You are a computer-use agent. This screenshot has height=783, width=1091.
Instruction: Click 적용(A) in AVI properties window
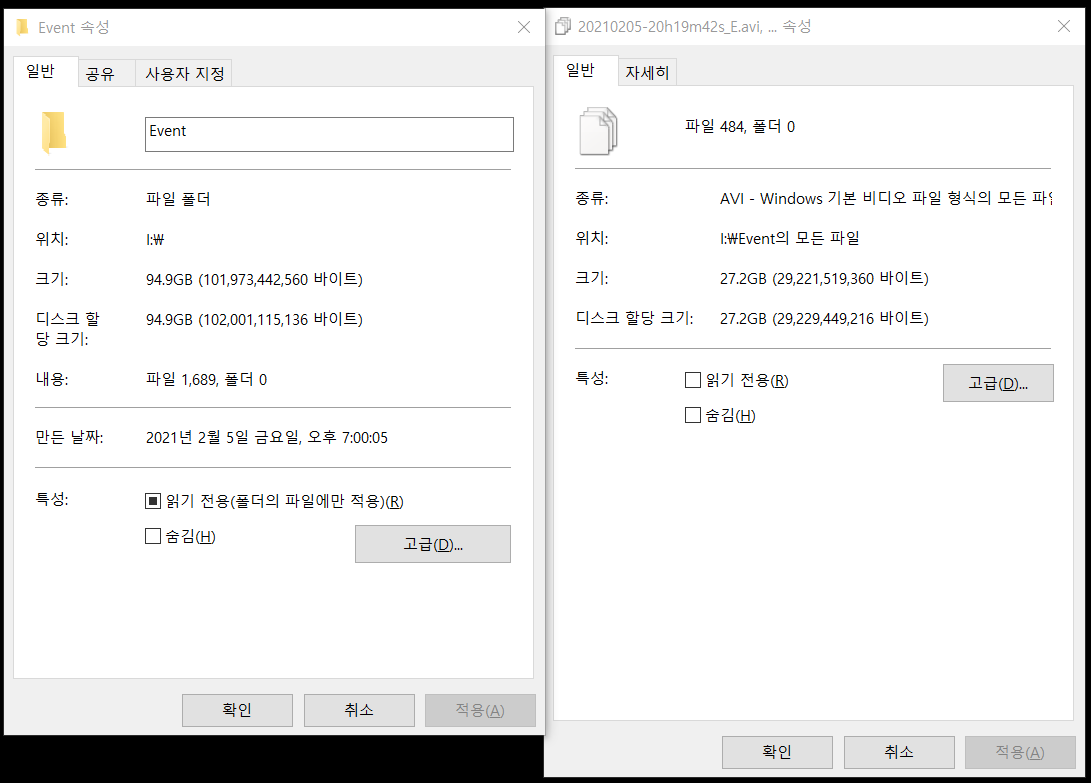(x=1020, y=752)
